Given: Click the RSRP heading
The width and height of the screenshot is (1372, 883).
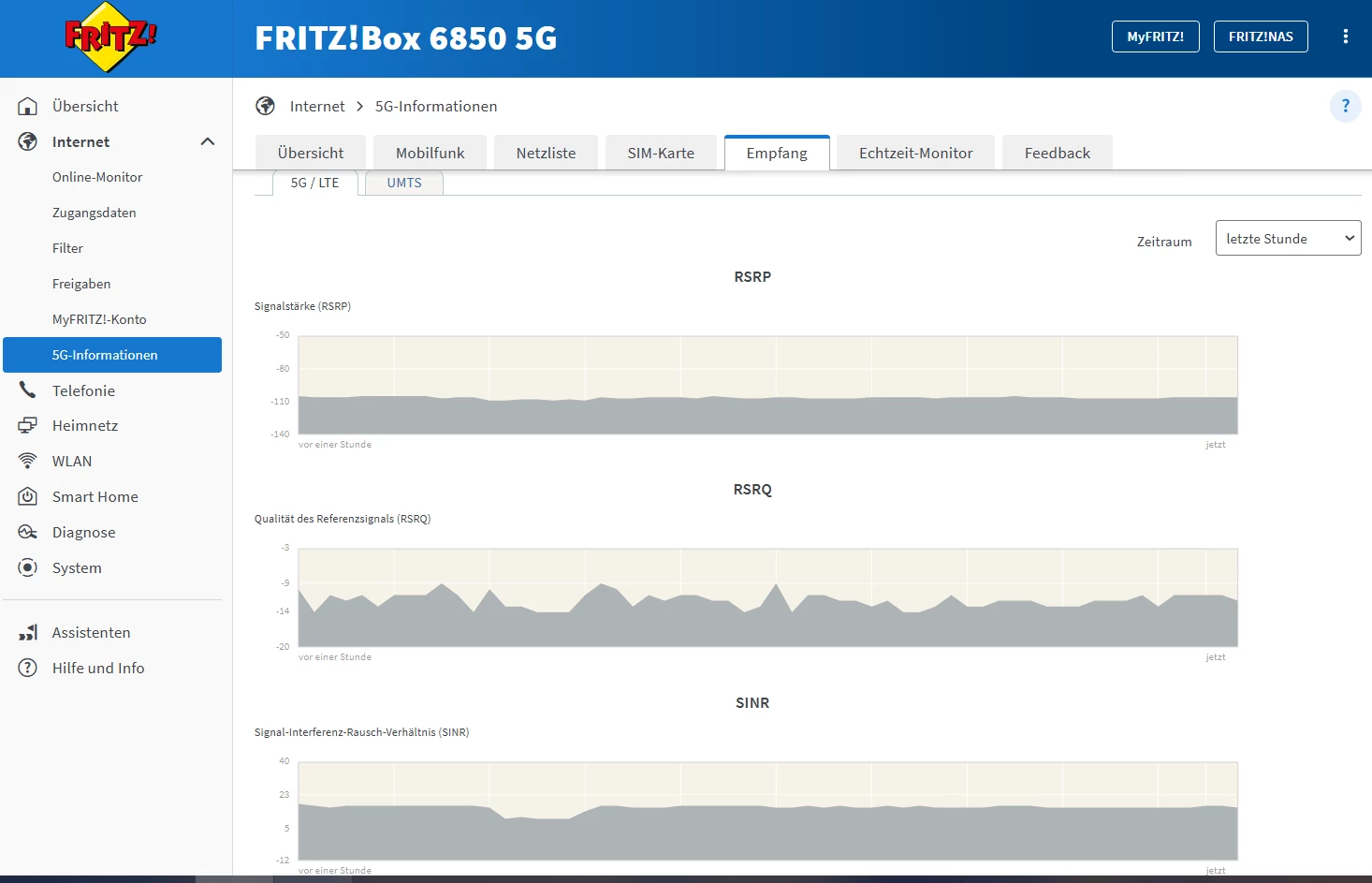Looking at the screenshot, I should click(x=752, y=276).
